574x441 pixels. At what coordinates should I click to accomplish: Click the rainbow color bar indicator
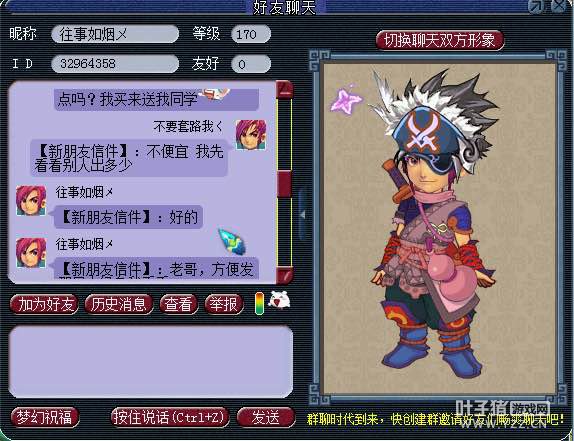[259, 303]
